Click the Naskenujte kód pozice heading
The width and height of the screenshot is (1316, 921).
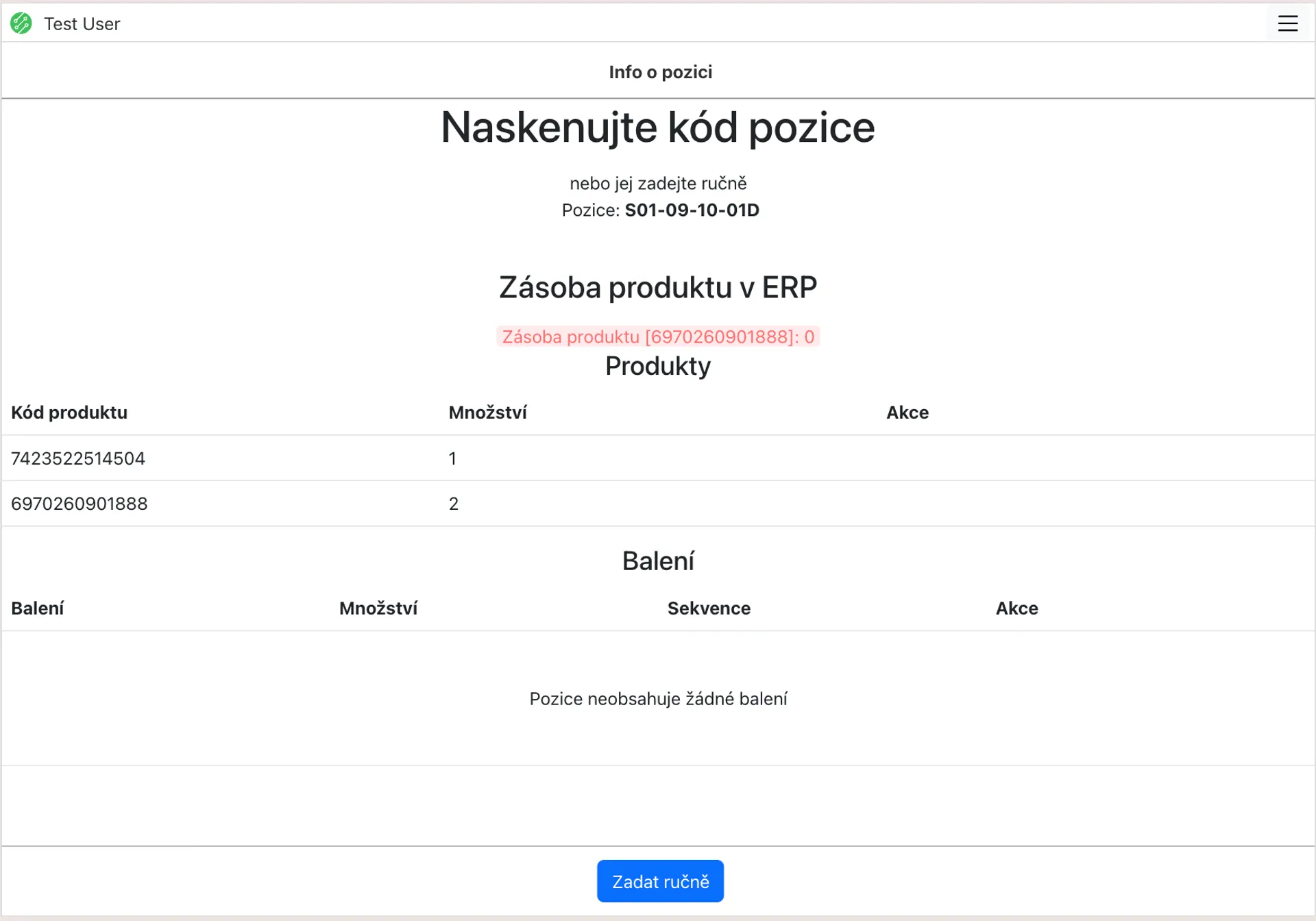pos(658,127)
